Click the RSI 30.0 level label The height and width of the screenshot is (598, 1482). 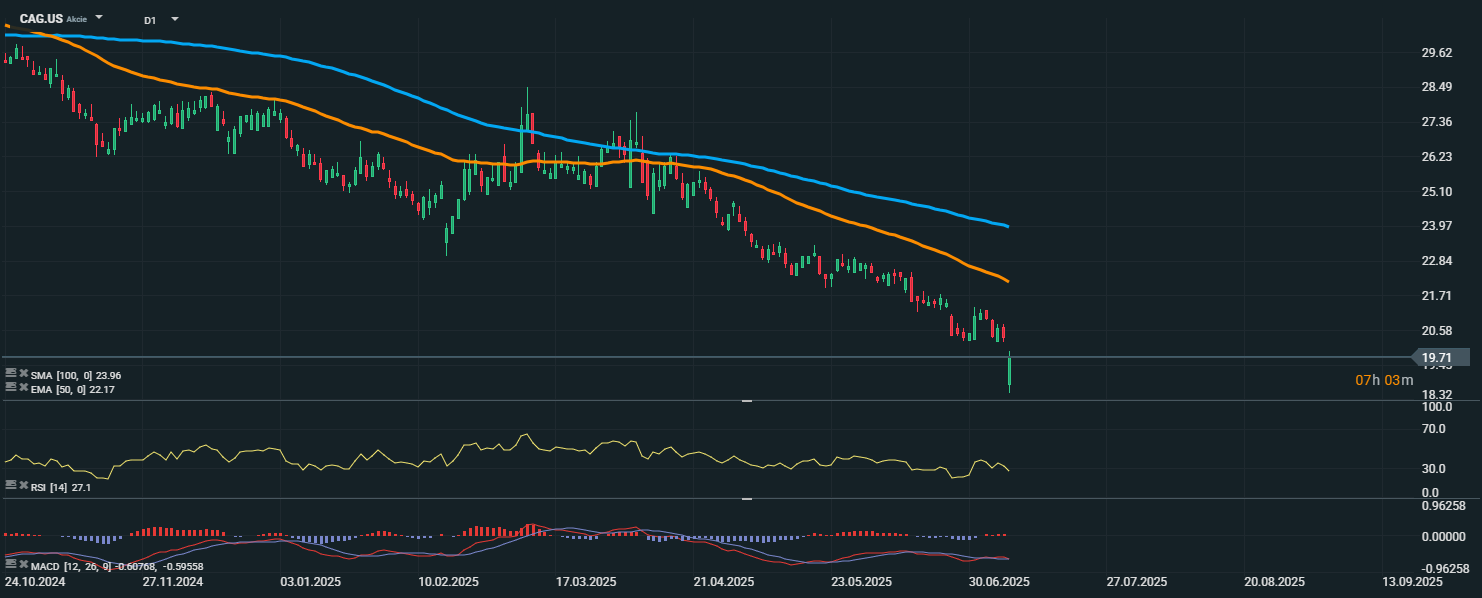tap(1433, 468)
